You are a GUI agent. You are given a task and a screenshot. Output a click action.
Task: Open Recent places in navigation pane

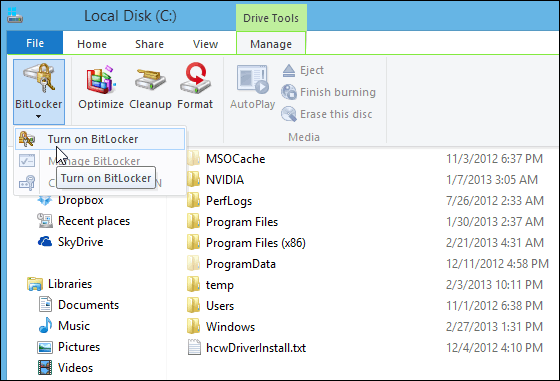pyautogui.click(x=94, y=221)
